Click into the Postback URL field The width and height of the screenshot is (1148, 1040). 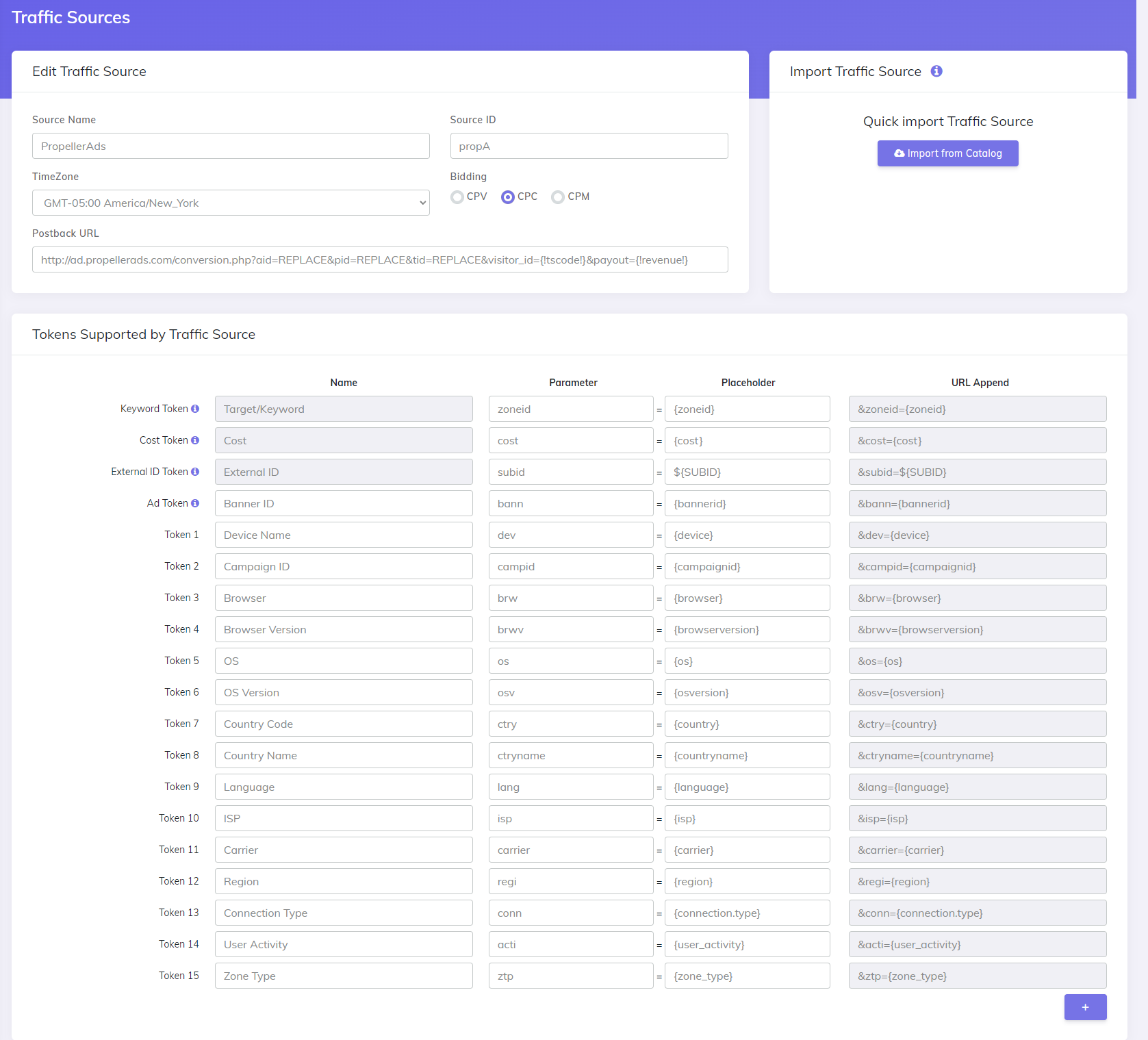point(380,259)
